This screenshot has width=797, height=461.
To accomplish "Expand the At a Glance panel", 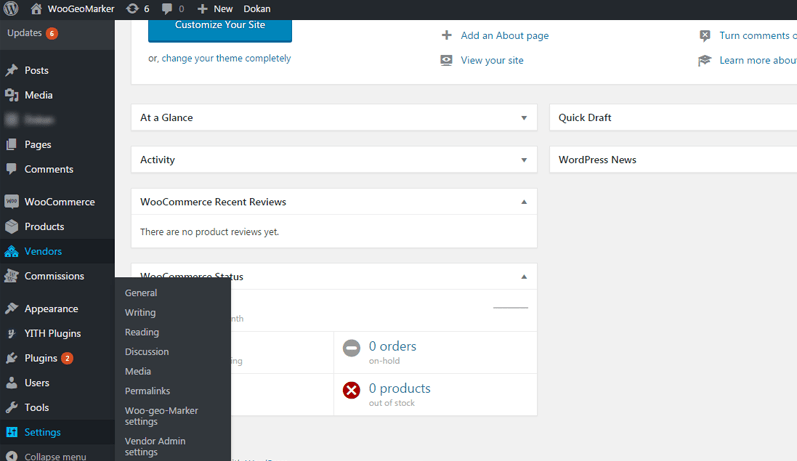I will click(524, 118).
